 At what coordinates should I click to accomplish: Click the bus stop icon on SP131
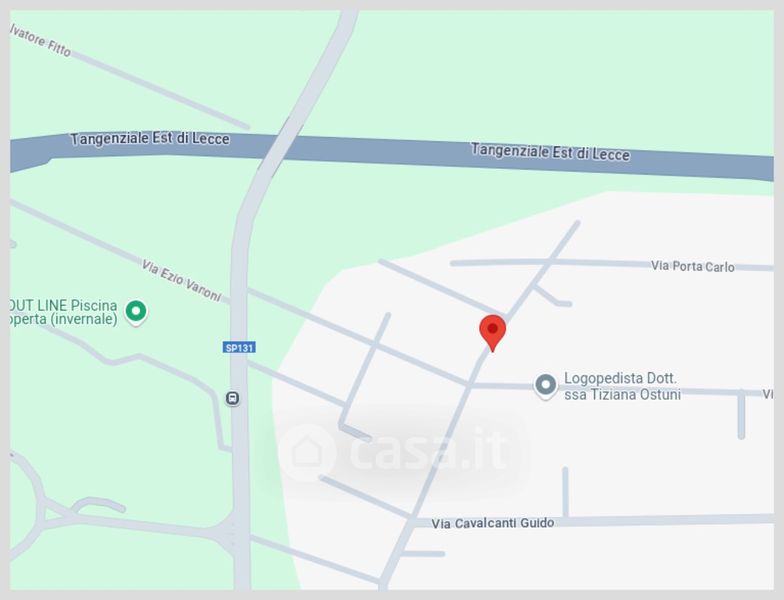(x=232, y=398)
